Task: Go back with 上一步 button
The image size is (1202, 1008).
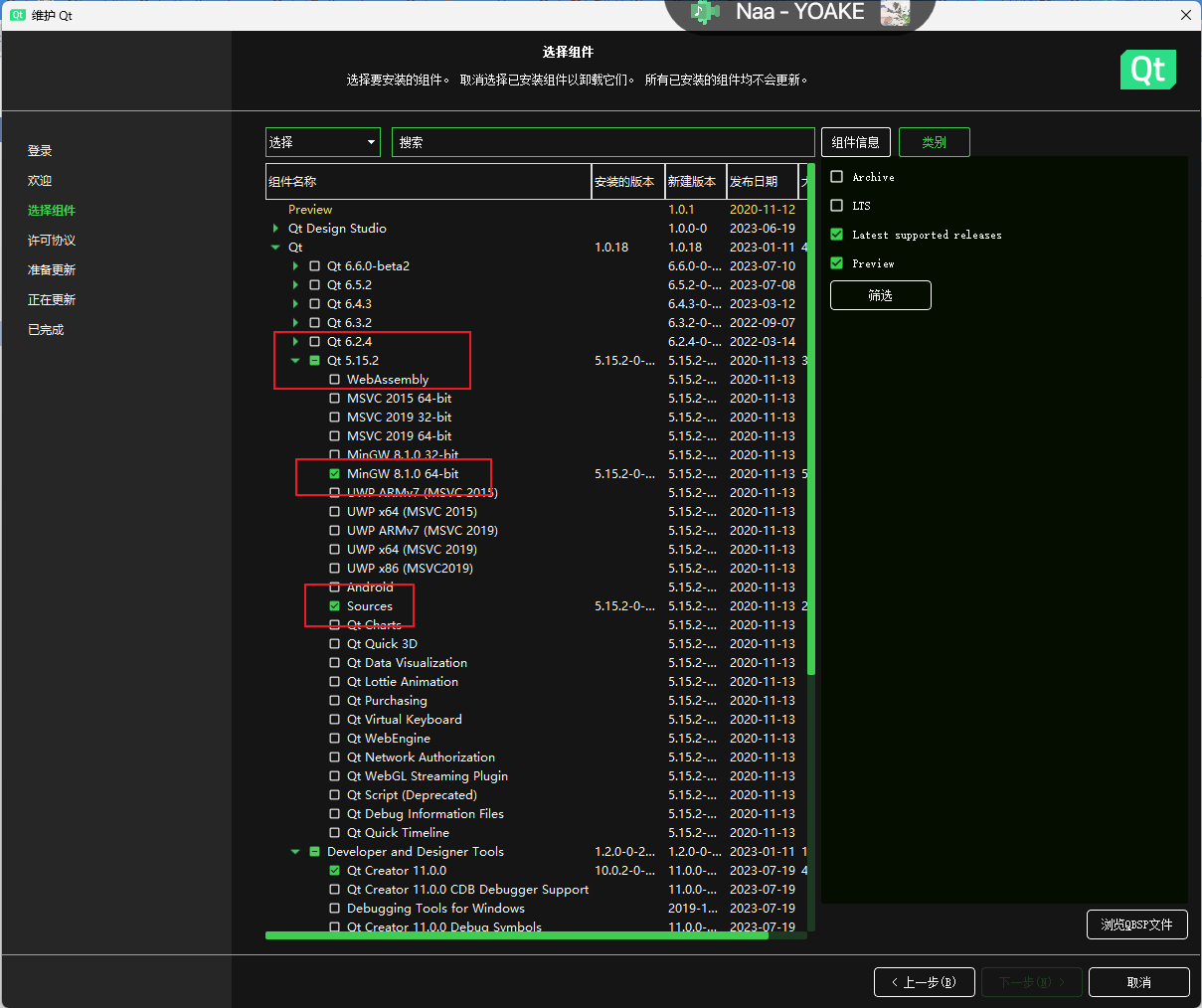Action: tap(924, 982)
